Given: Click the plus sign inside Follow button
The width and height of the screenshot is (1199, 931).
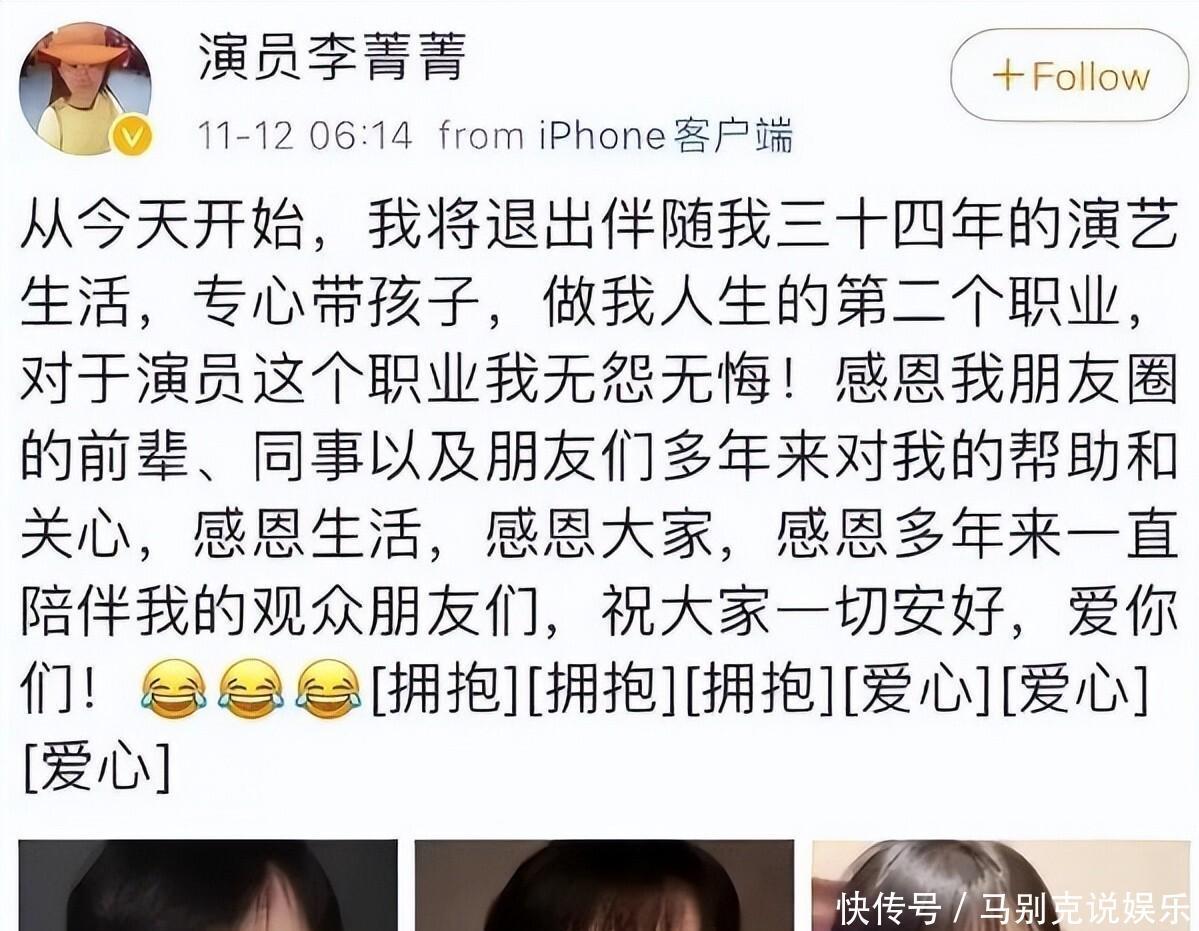Looking at the screenshot, I should click(1008, 76).
